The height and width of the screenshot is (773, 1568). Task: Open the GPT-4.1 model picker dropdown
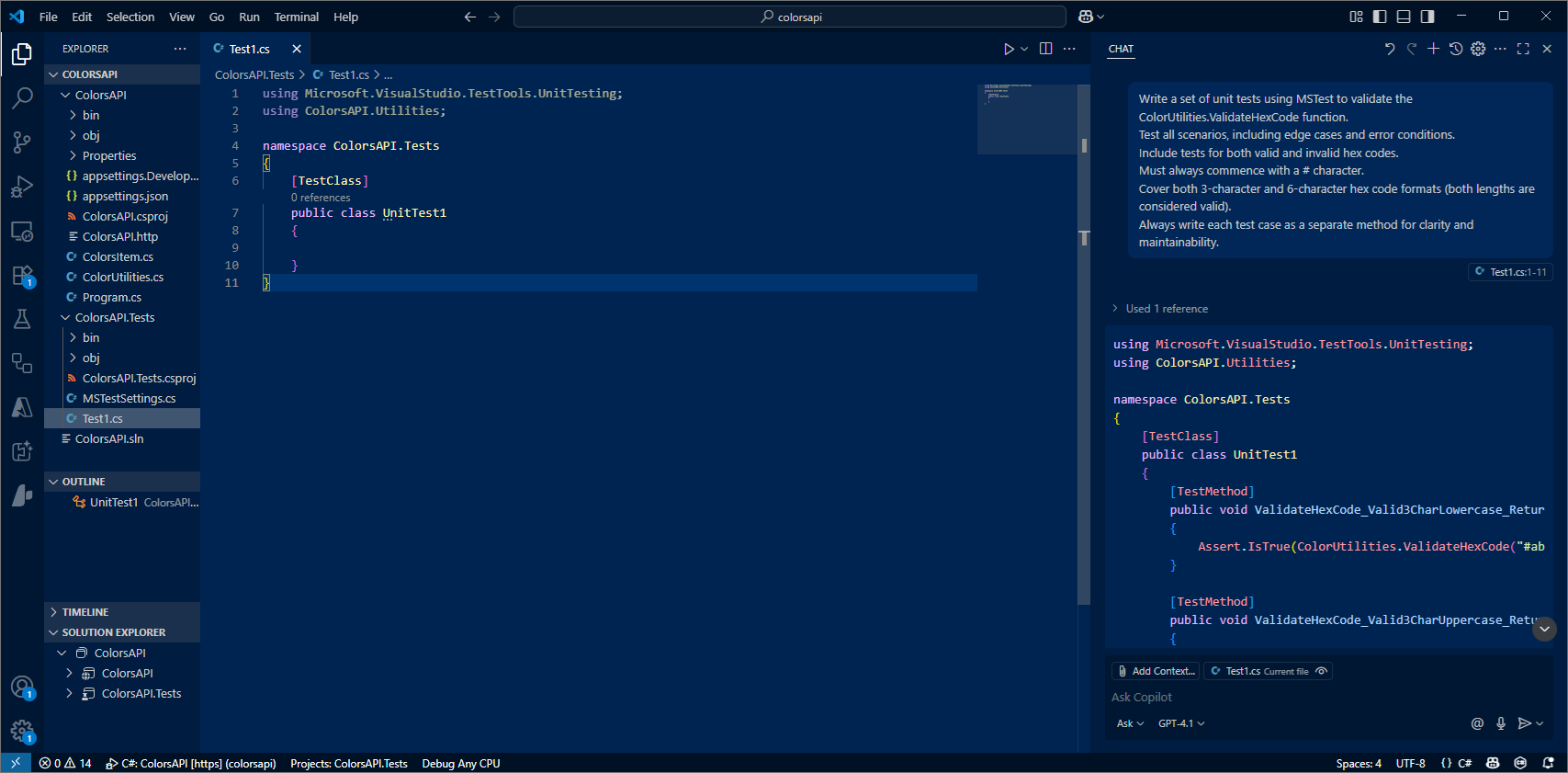click(1180, 723)
